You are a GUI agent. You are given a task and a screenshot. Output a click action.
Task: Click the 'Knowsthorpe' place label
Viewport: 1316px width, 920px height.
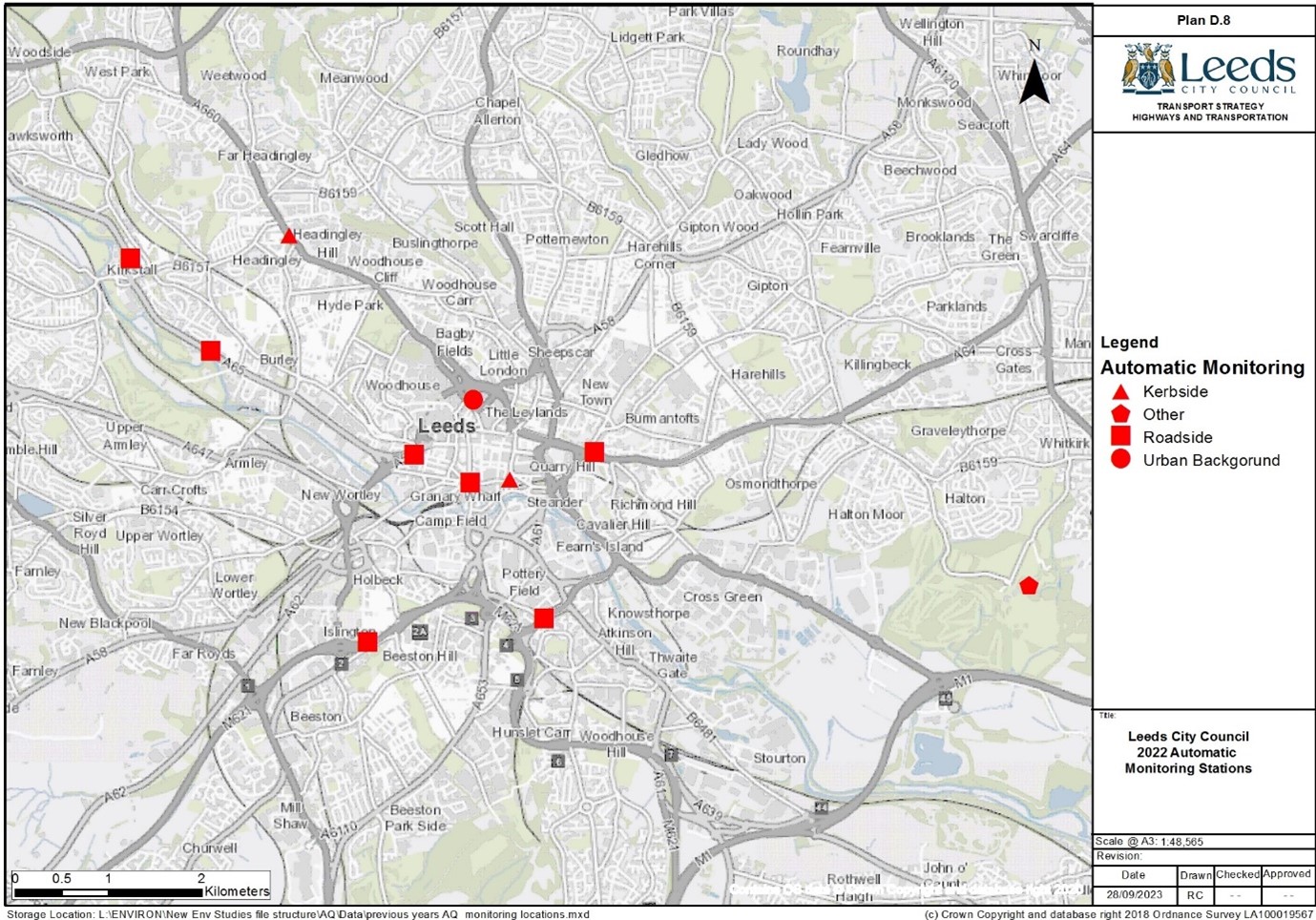click(x=649, y=613)
